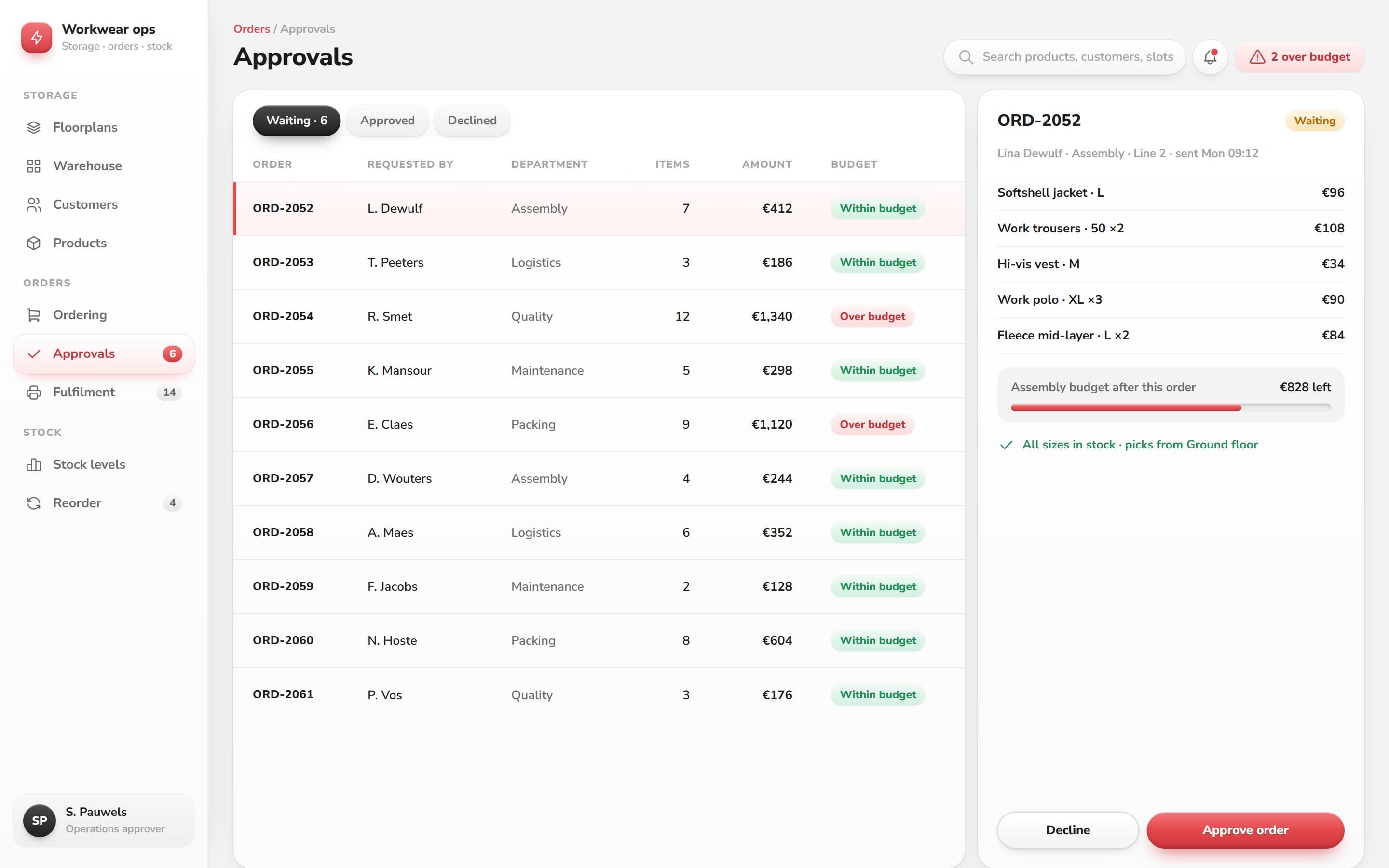Image resolution: width=1389 pixels, height=868 pixels.
Task: Open the notifications bell
Action: point(1210,57)
